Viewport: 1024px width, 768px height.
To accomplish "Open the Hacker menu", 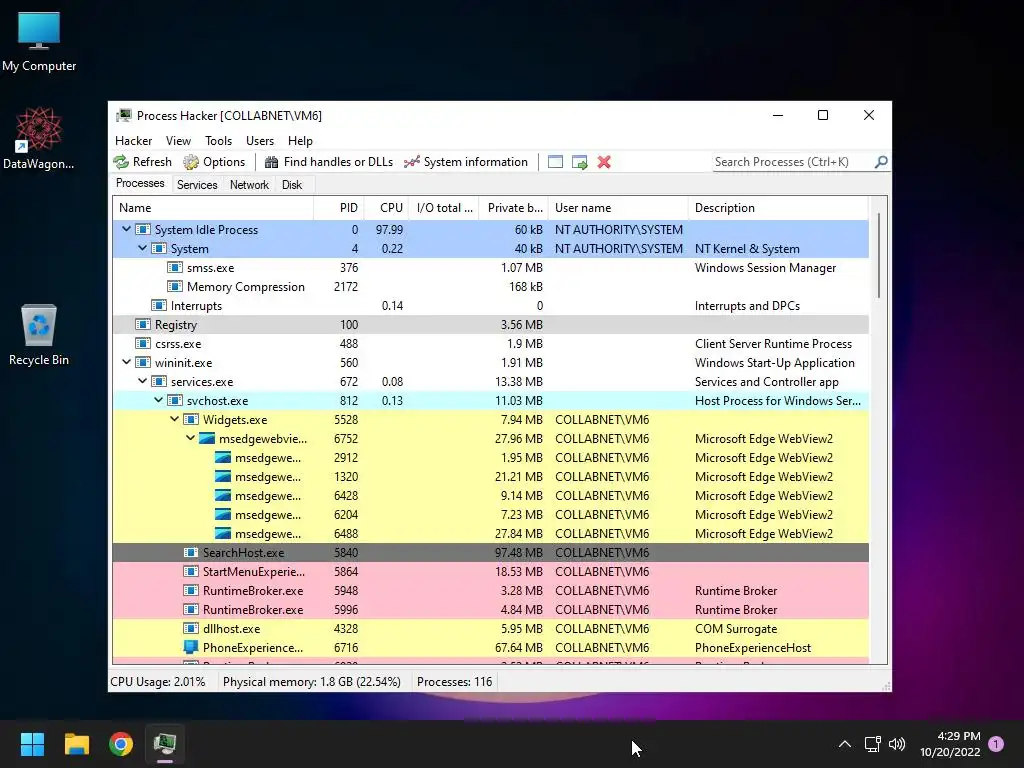I will click(x=133, y=140).
